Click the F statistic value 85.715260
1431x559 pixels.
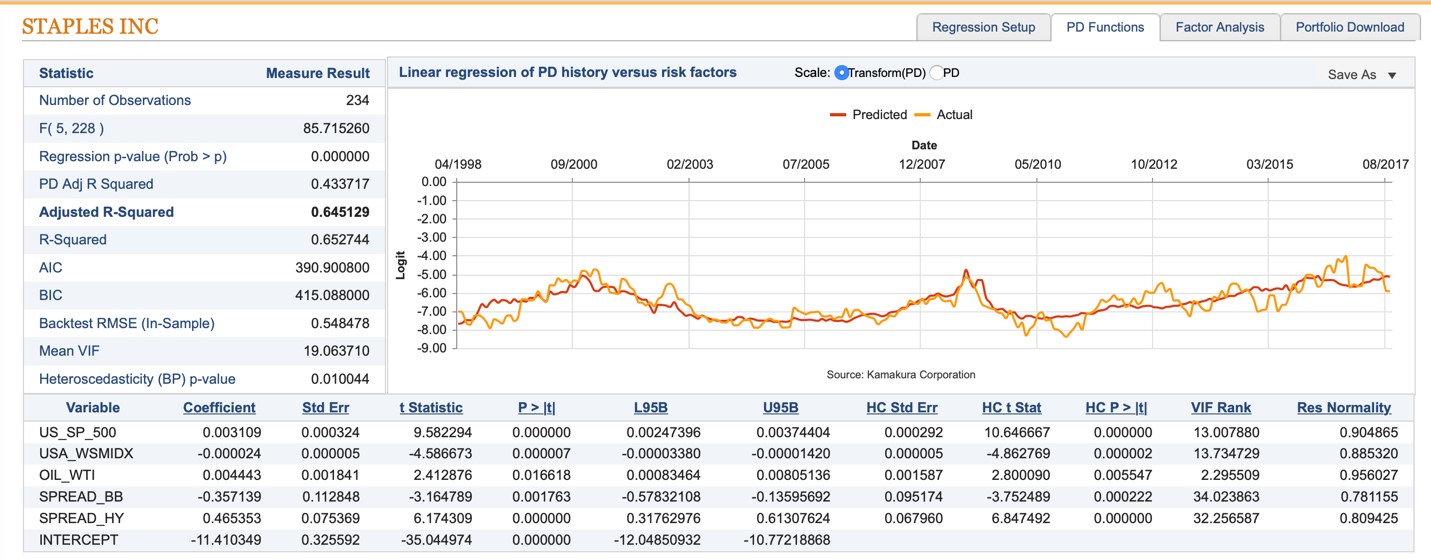point(336,128)
